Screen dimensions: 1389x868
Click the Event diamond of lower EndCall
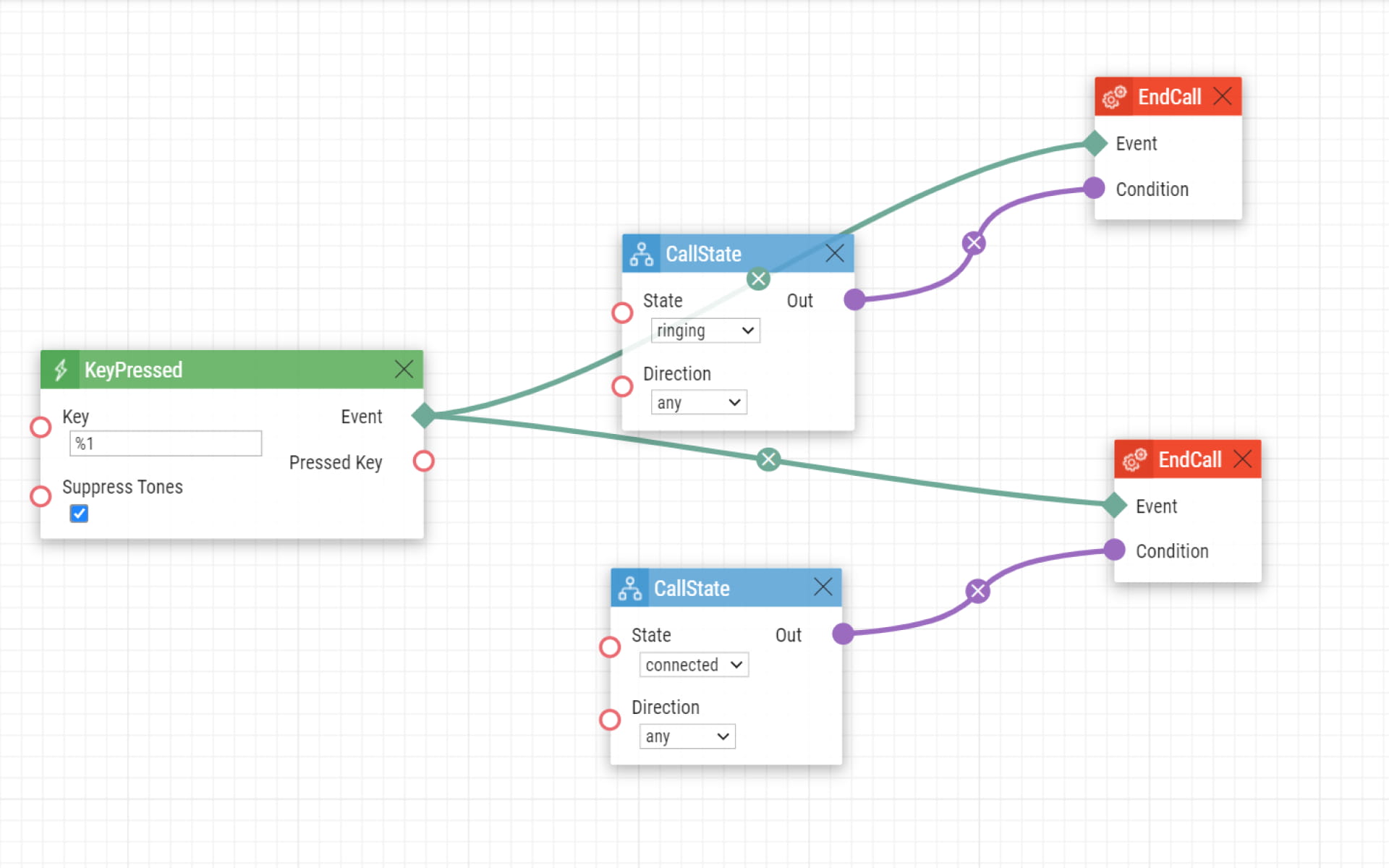(x=1115, y=505)
